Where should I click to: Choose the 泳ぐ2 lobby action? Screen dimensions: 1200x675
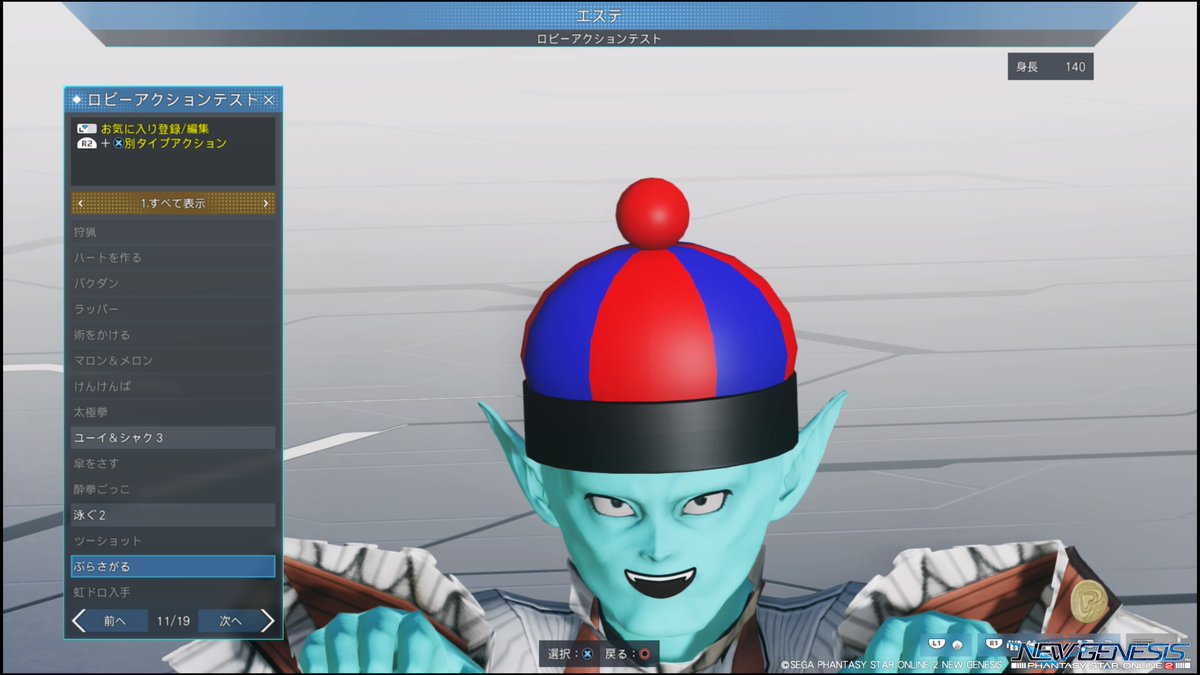(x=173, y=515)
